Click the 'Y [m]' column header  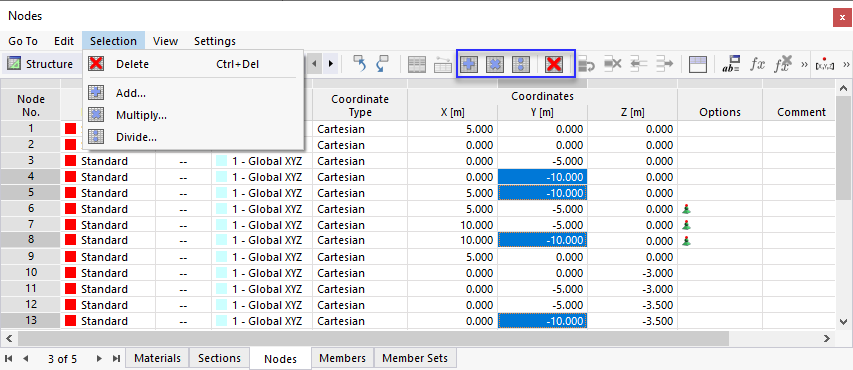click(x=542, y=113)
